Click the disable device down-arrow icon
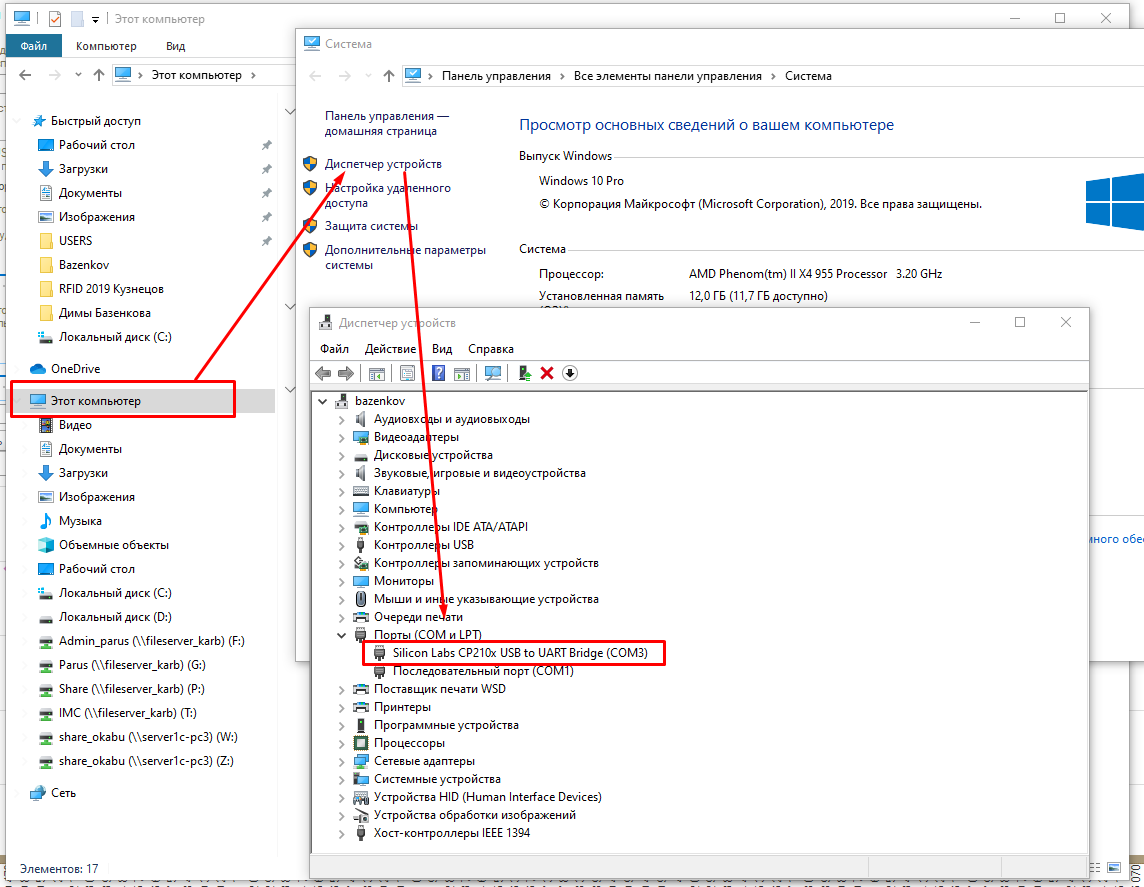The height and width of the screenshot is (887, 1144). (570, 373)
